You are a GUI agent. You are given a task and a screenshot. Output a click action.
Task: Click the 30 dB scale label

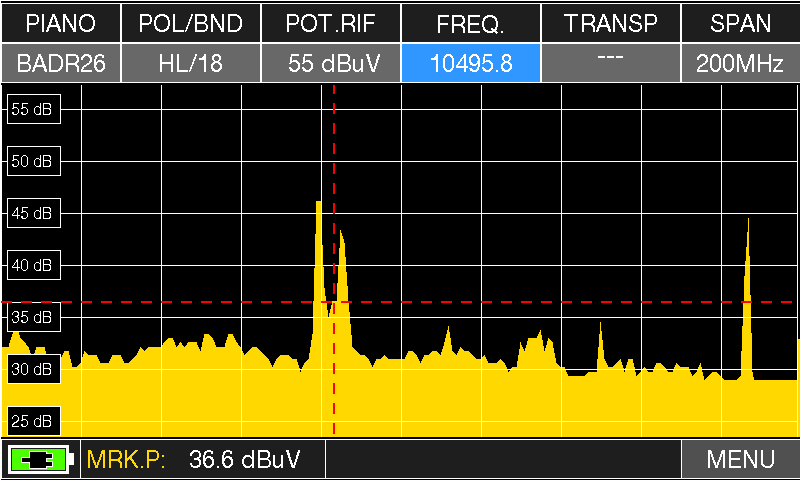pyautogui.click(x=34, y=369)
